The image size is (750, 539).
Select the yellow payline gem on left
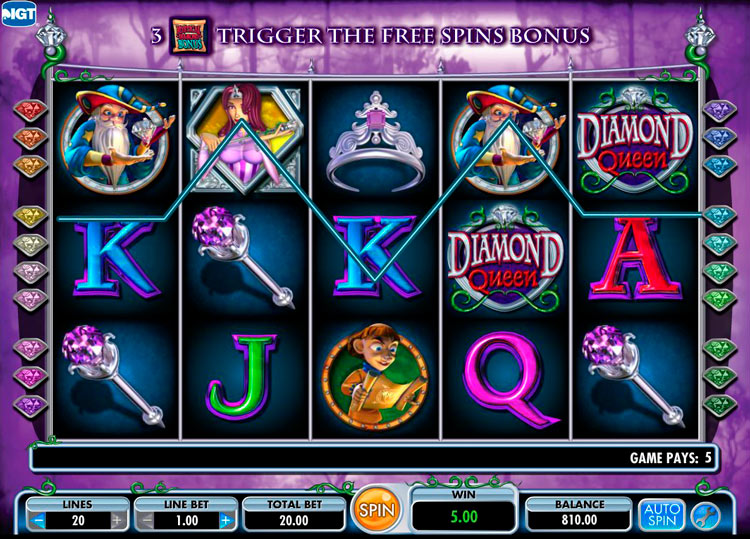click(x=30, y=216)
